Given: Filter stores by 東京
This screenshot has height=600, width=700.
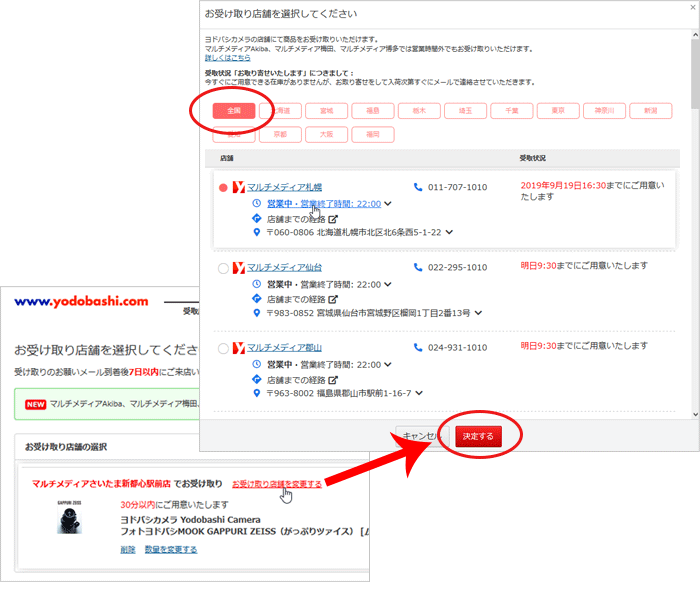Looking at the screenshot, I should (x=558, y=111).
